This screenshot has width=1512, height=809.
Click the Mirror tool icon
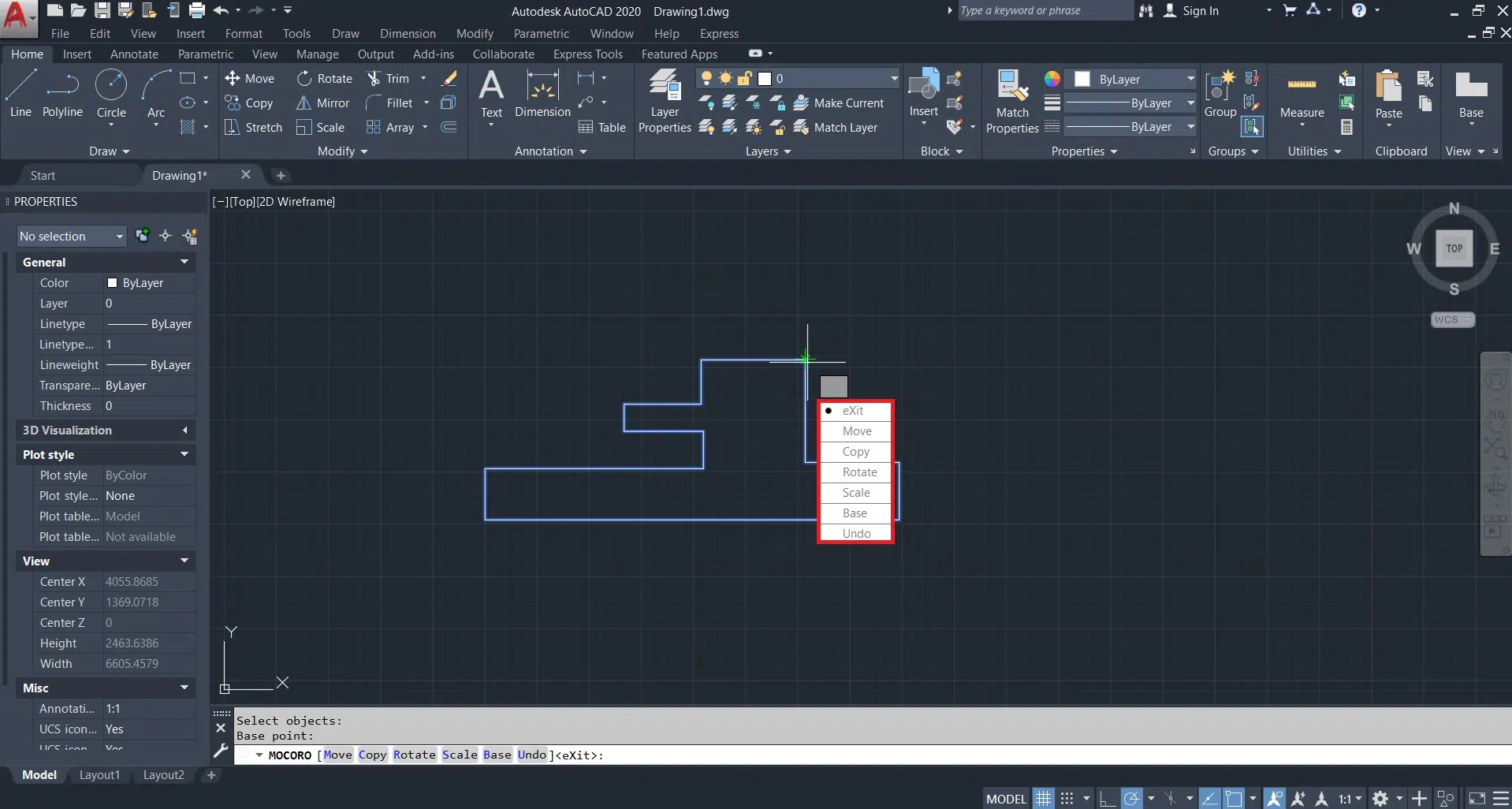click(304, 103)
